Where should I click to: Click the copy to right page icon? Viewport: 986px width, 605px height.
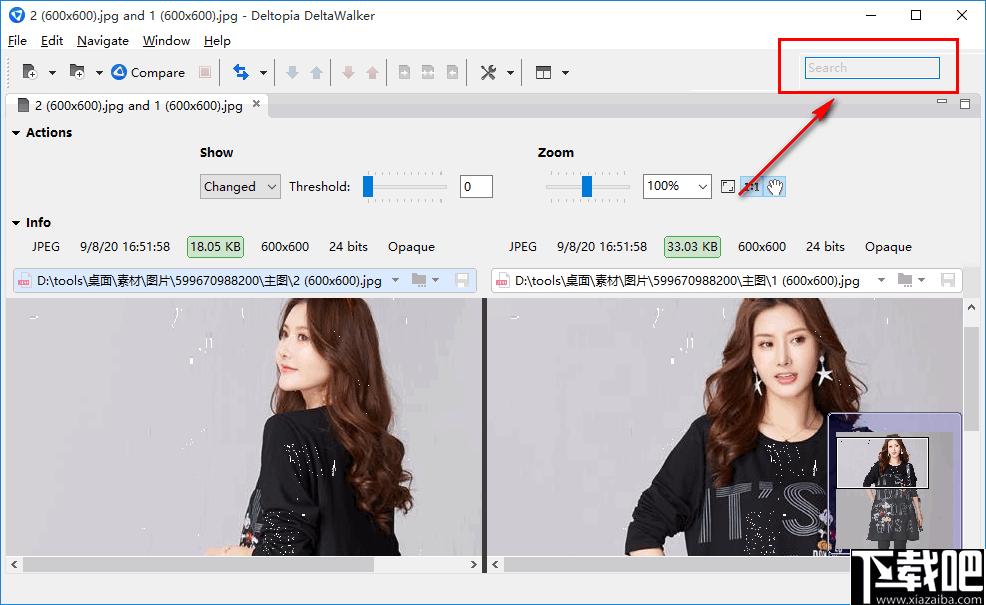pos(404,72)
